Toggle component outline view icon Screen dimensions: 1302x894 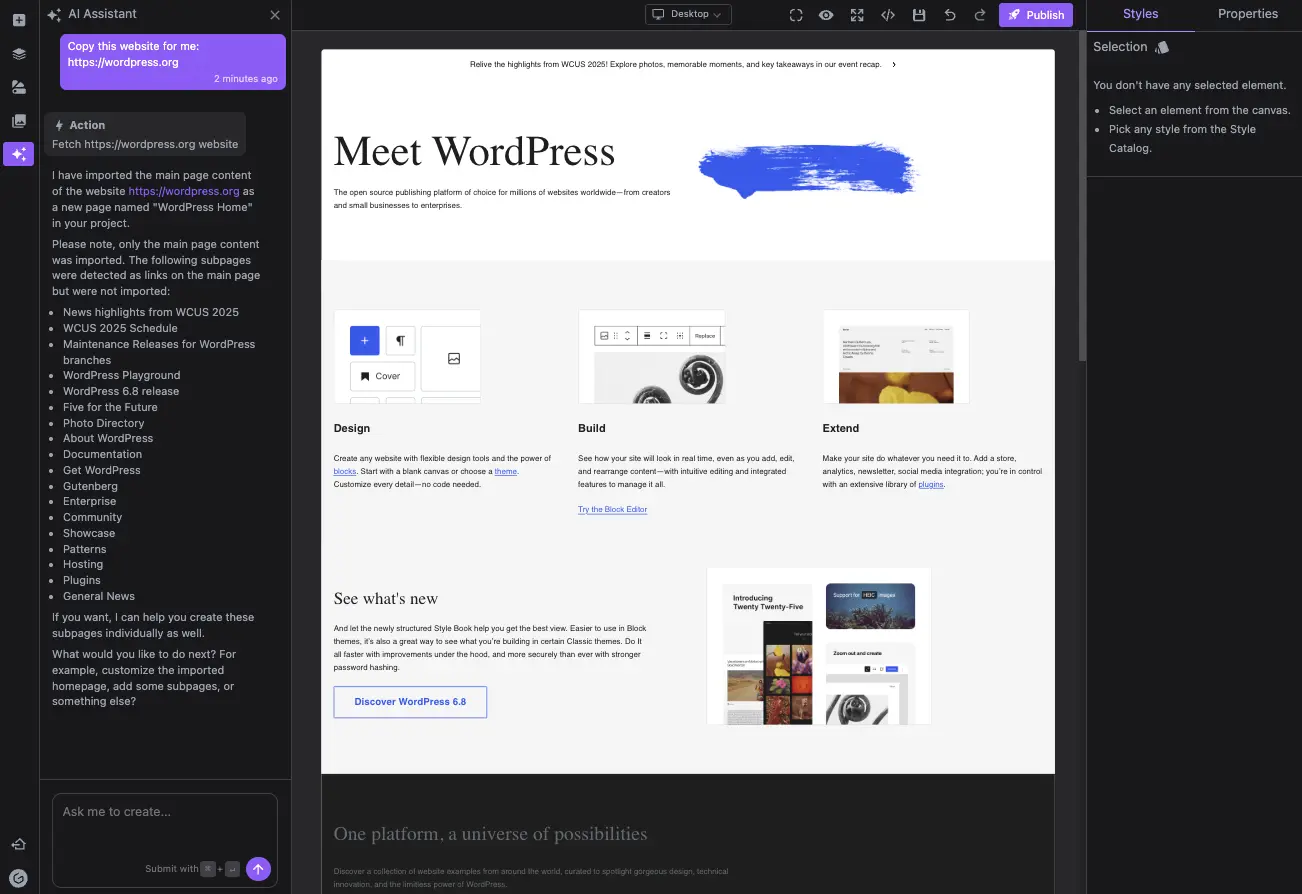(x=796, y=15)
